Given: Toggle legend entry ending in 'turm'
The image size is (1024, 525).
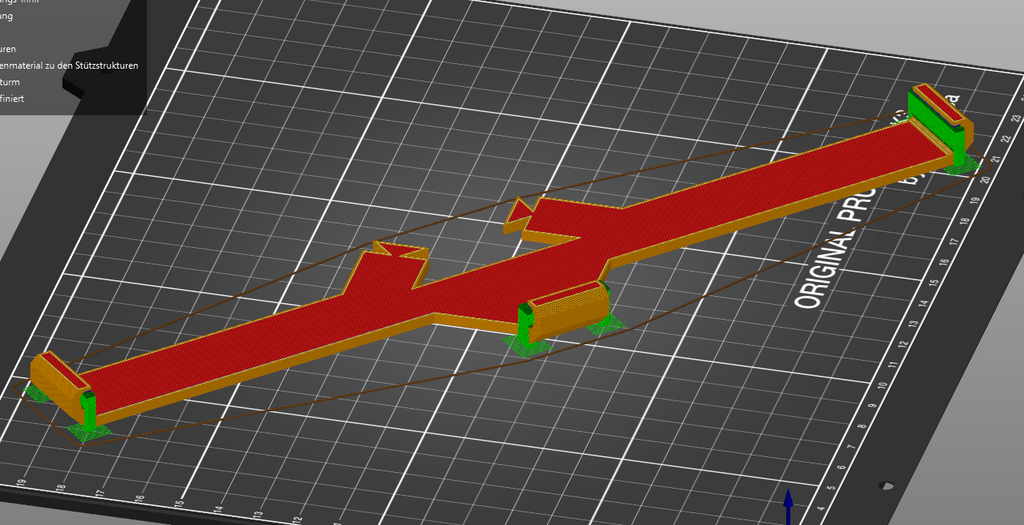Looking at the screenshot, I should [10, 82].
